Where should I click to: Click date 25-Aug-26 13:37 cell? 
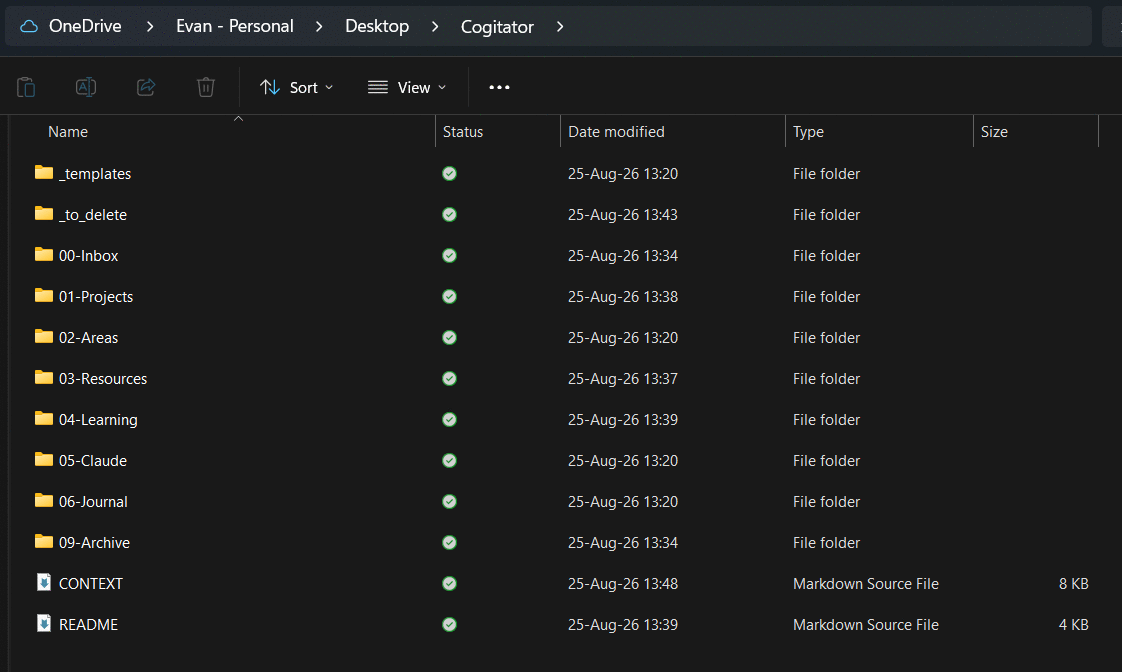click(623, 379)
